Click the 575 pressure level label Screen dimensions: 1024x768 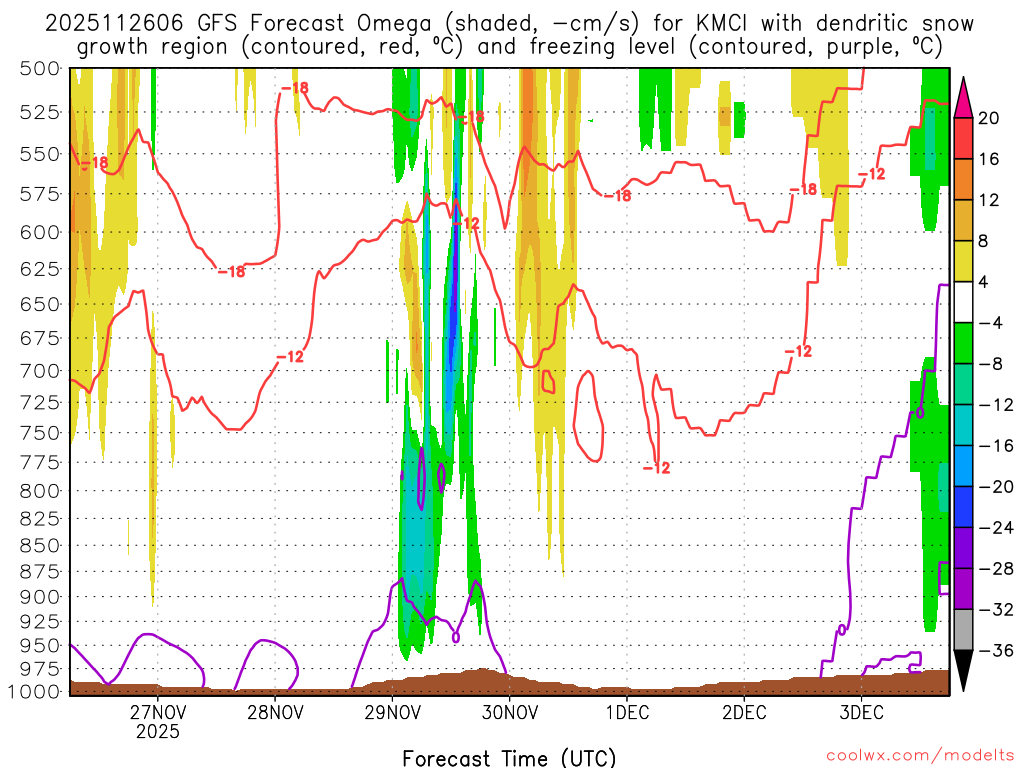pos(40,194)
